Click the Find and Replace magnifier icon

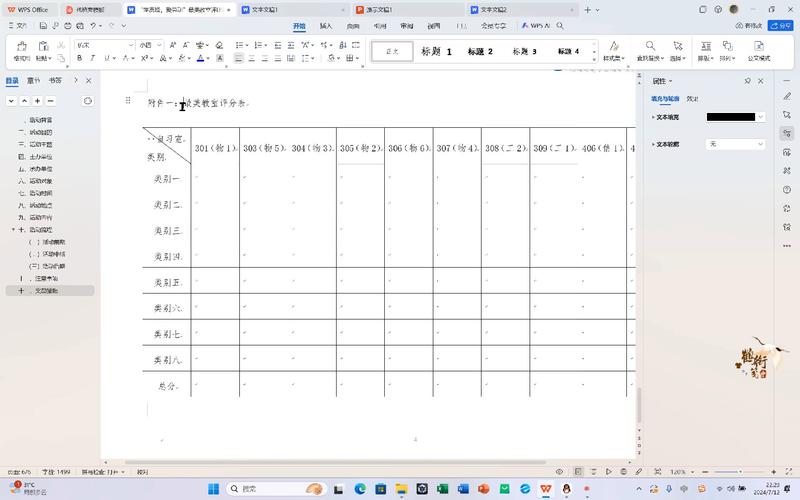(650, 46)
